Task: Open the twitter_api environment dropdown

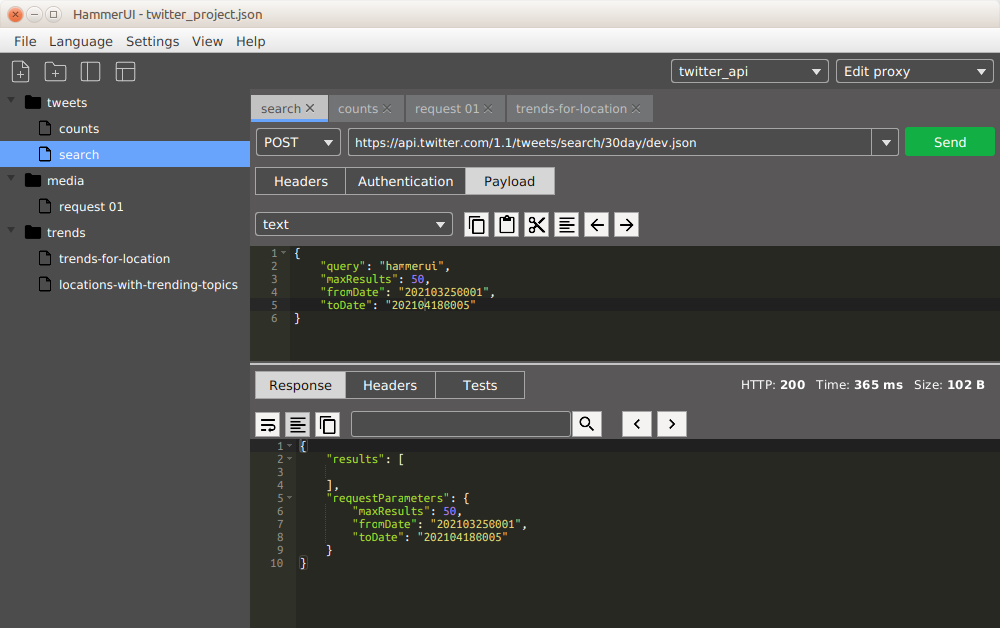Action: (750, 71)
